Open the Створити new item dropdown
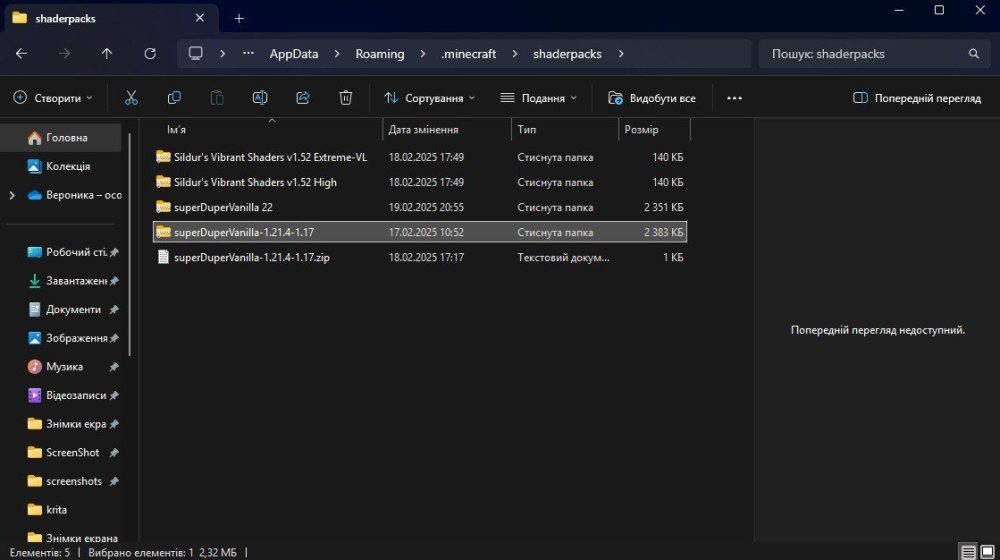 click(x=53, y=98)
